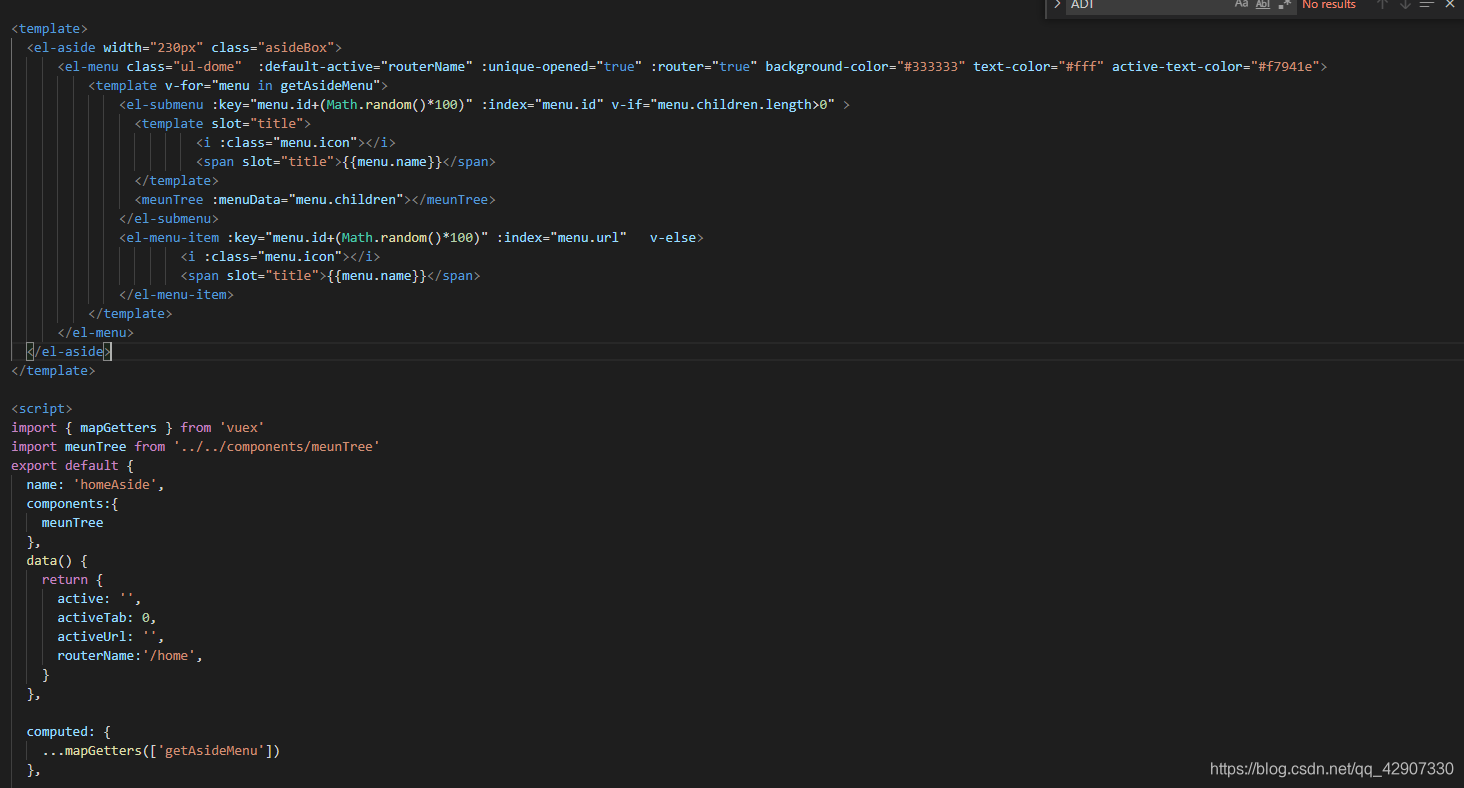Click the 'components:{' line

(x=73, y=503)
